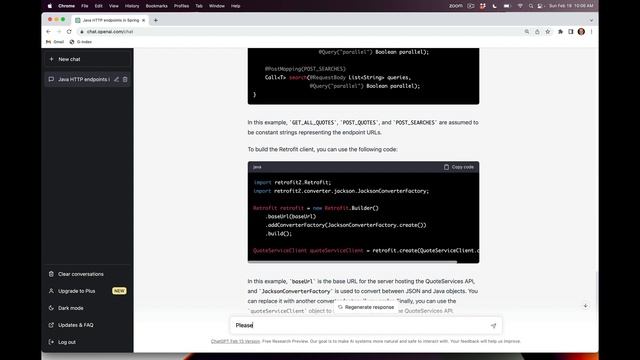
Task: Click Upgrade to Plus
Action: pos(87,291)
